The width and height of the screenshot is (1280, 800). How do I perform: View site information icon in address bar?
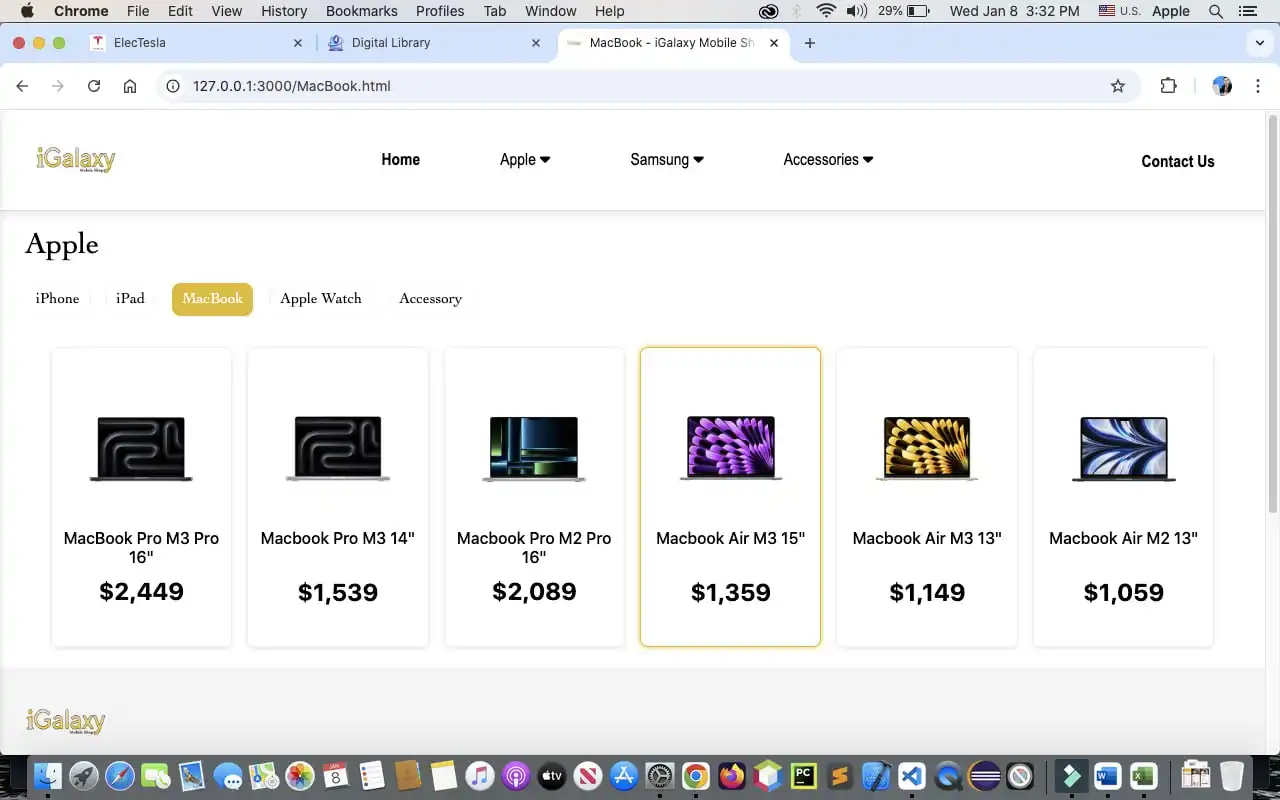173,86
